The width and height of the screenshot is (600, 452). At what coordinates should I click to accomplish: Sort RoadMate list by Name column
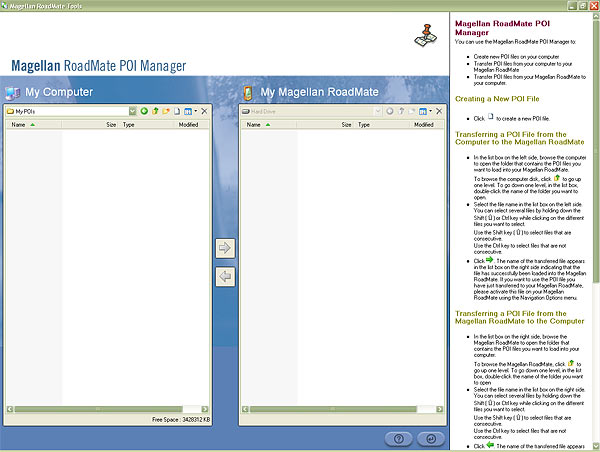point(269,125)
